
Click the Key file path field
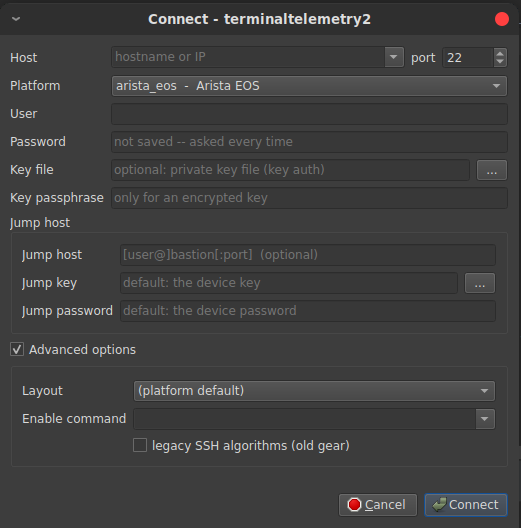tap(290, 170)
